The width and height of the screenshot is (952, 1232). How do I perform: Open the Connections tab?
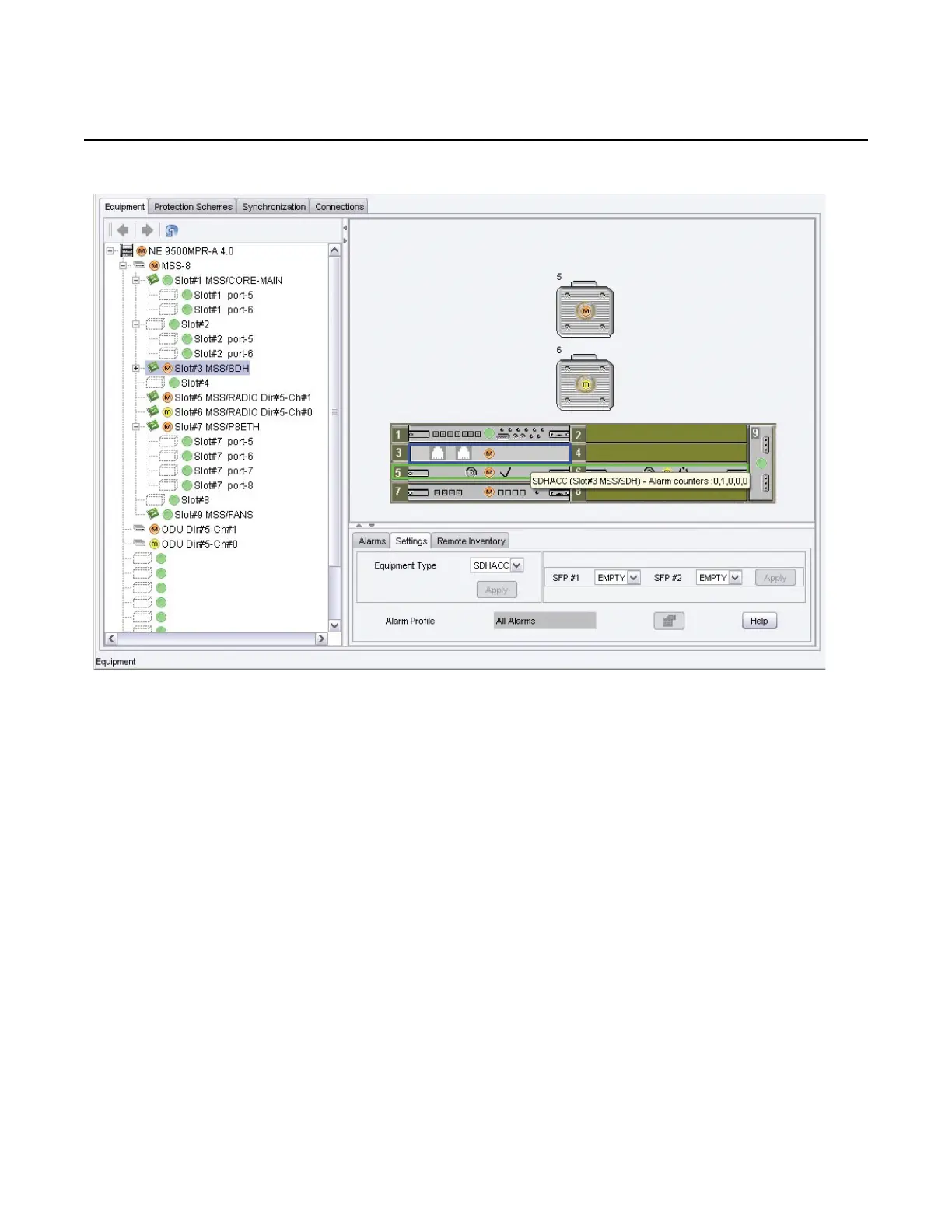coord(339,207)
